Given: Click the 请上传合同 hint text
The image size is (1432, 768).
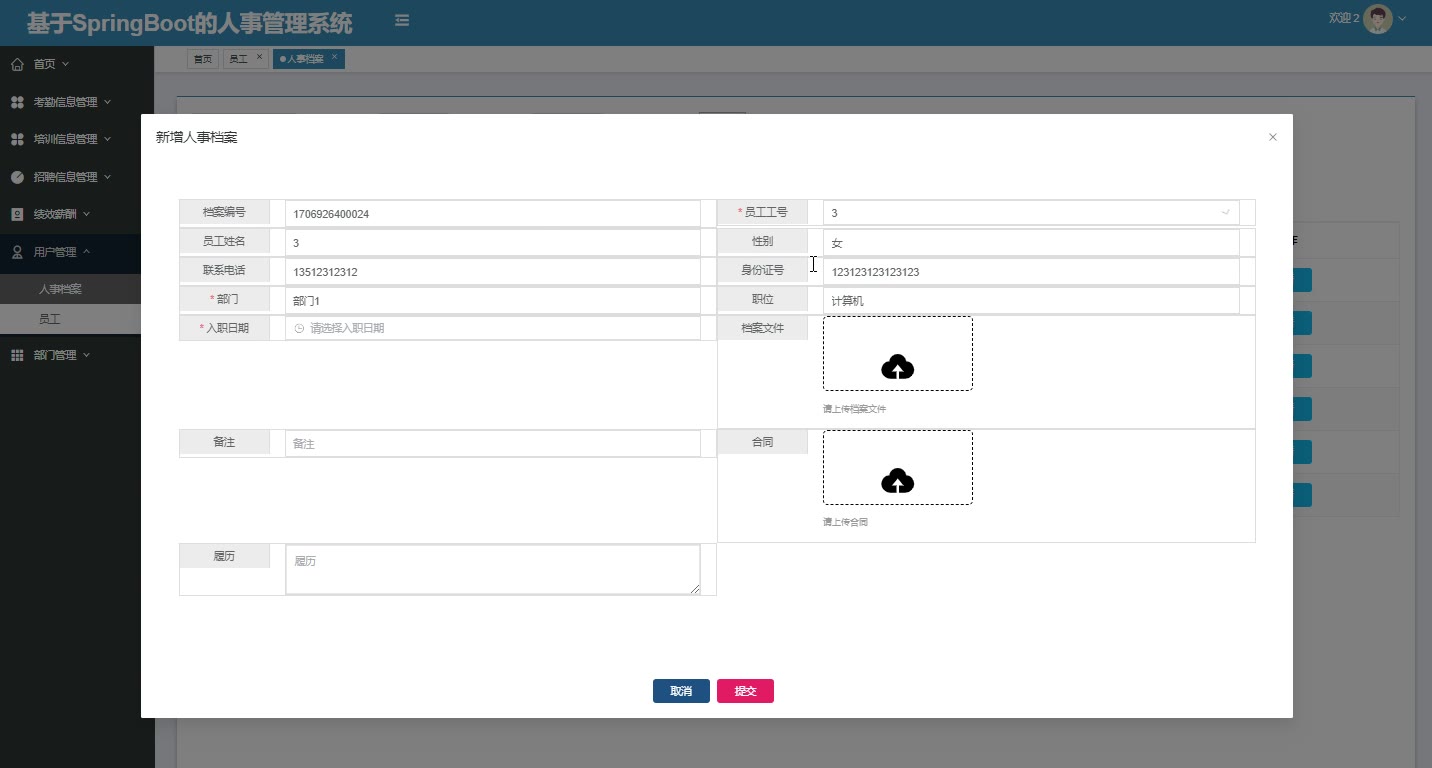Looking at the screenshot, I should pos(846,522).
